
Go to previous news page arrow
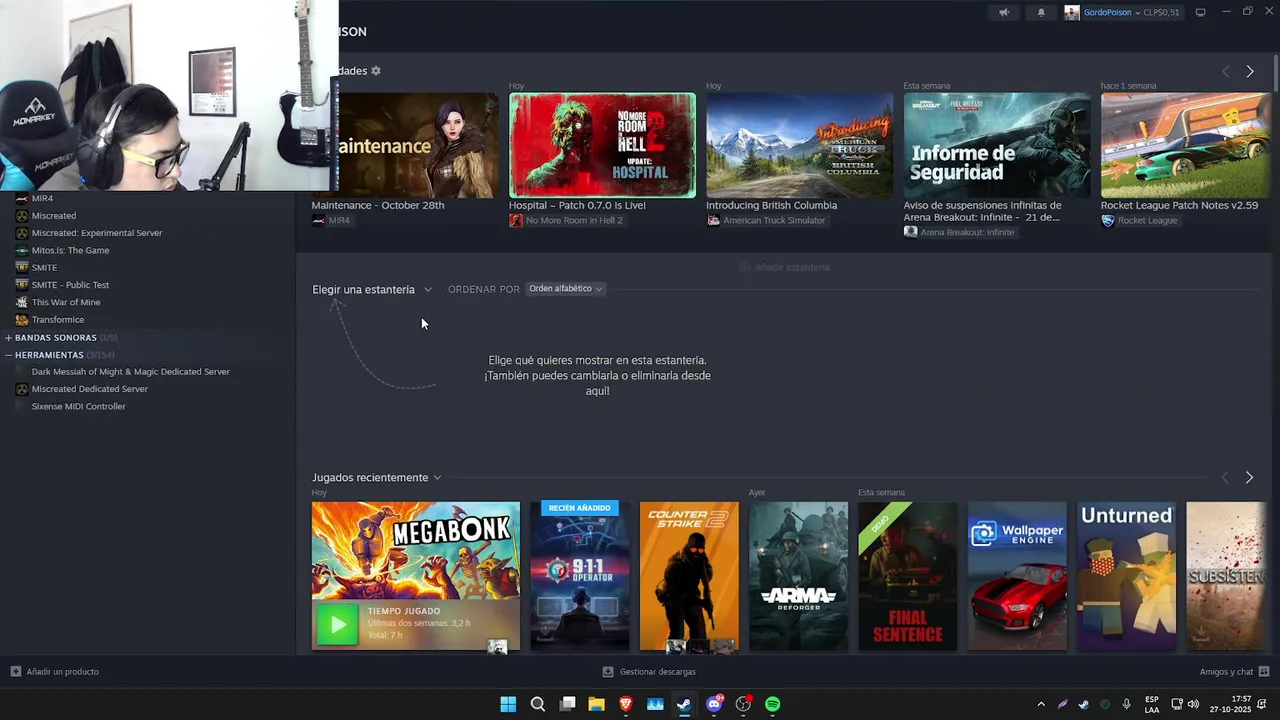point(1225,72)
